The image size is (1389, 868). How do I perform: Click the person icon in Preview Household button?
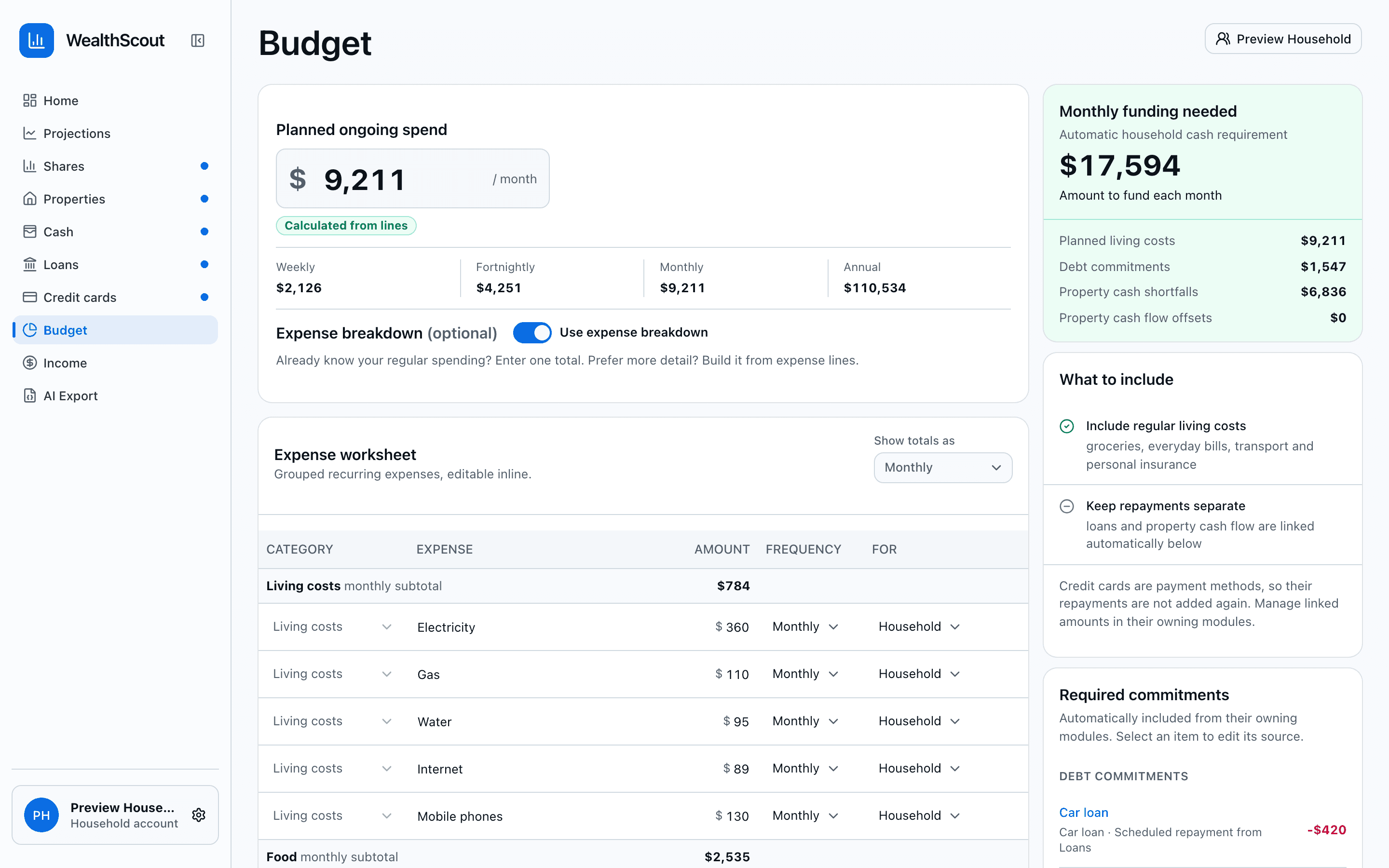pos(1223,39)
